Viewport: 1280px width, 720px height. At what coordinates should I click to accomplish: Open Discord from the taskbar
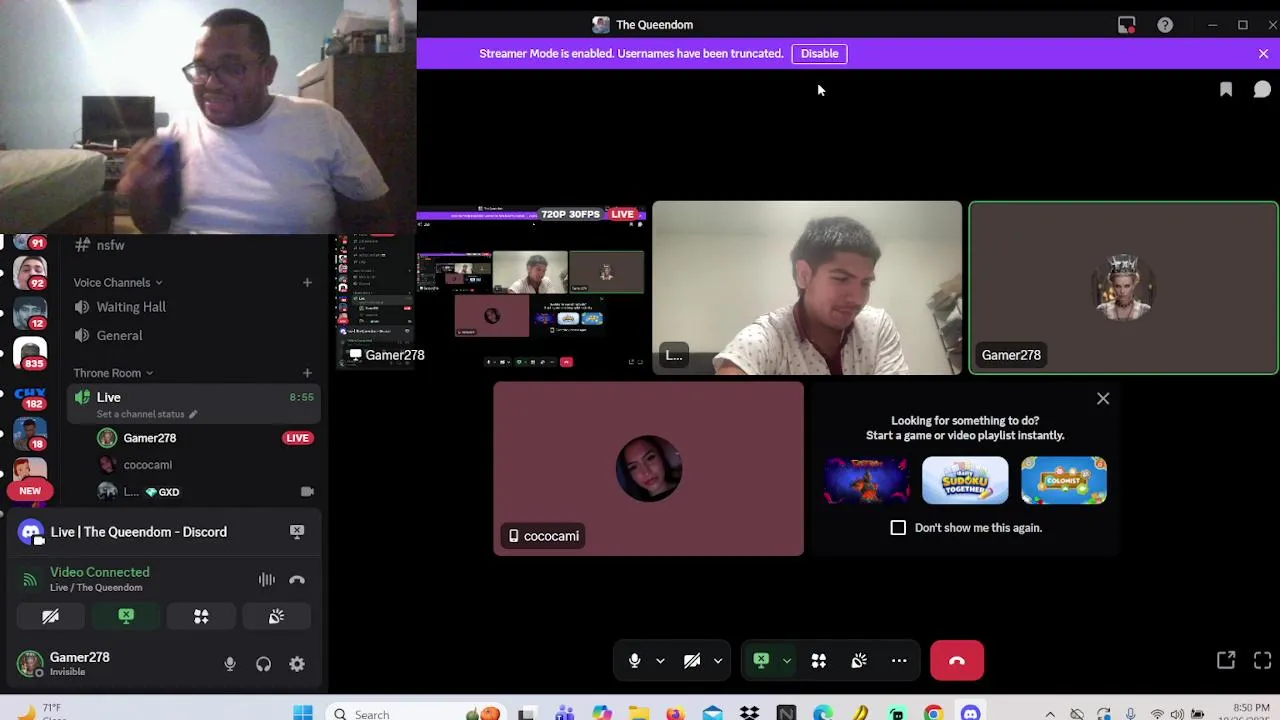[x=971, y=713]
